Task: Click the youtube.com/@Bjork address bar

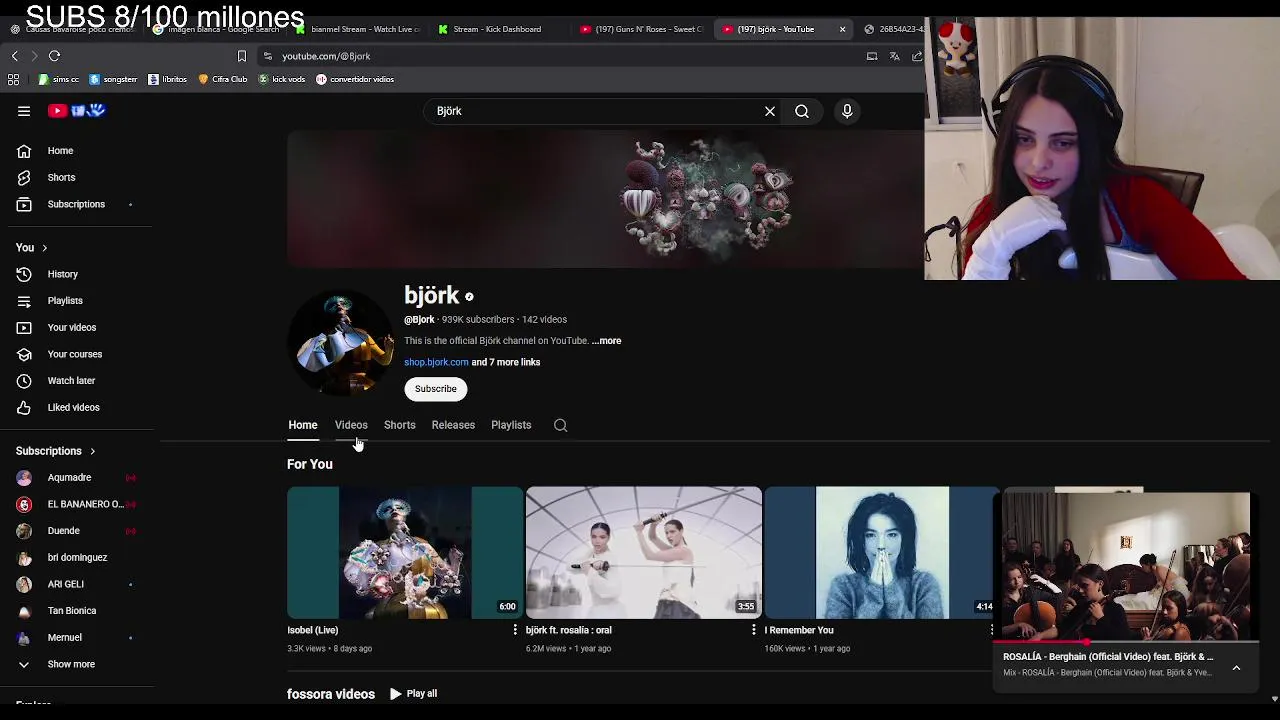Action: point(326,56)
